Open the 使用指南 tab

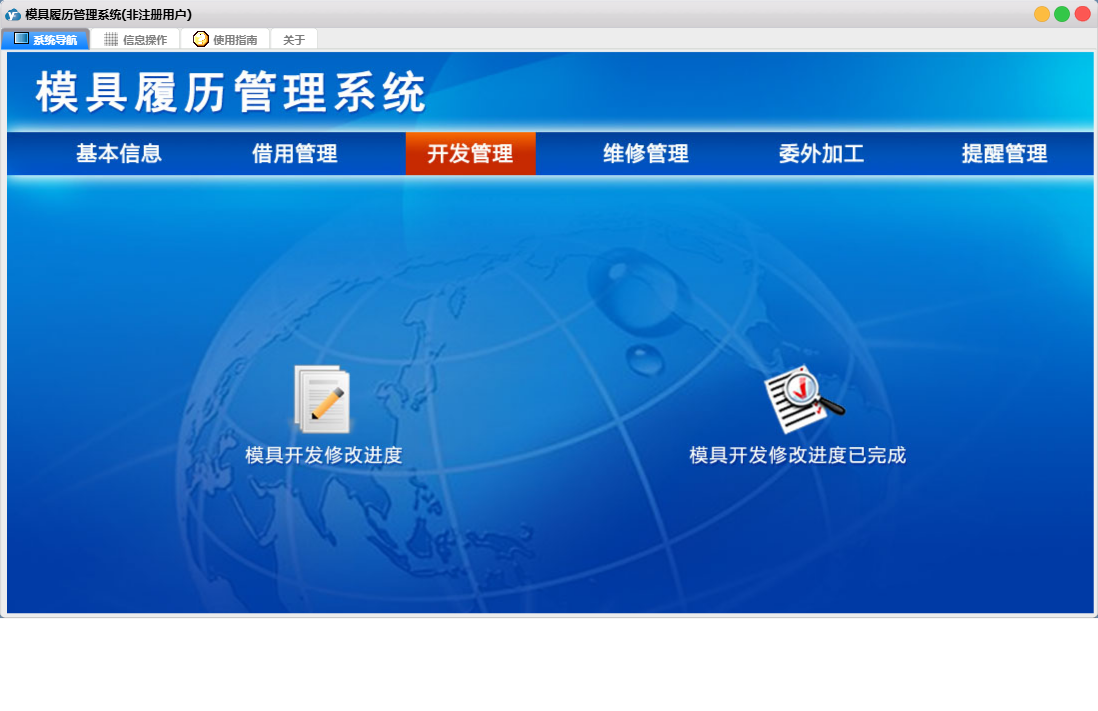pos(225,39)
